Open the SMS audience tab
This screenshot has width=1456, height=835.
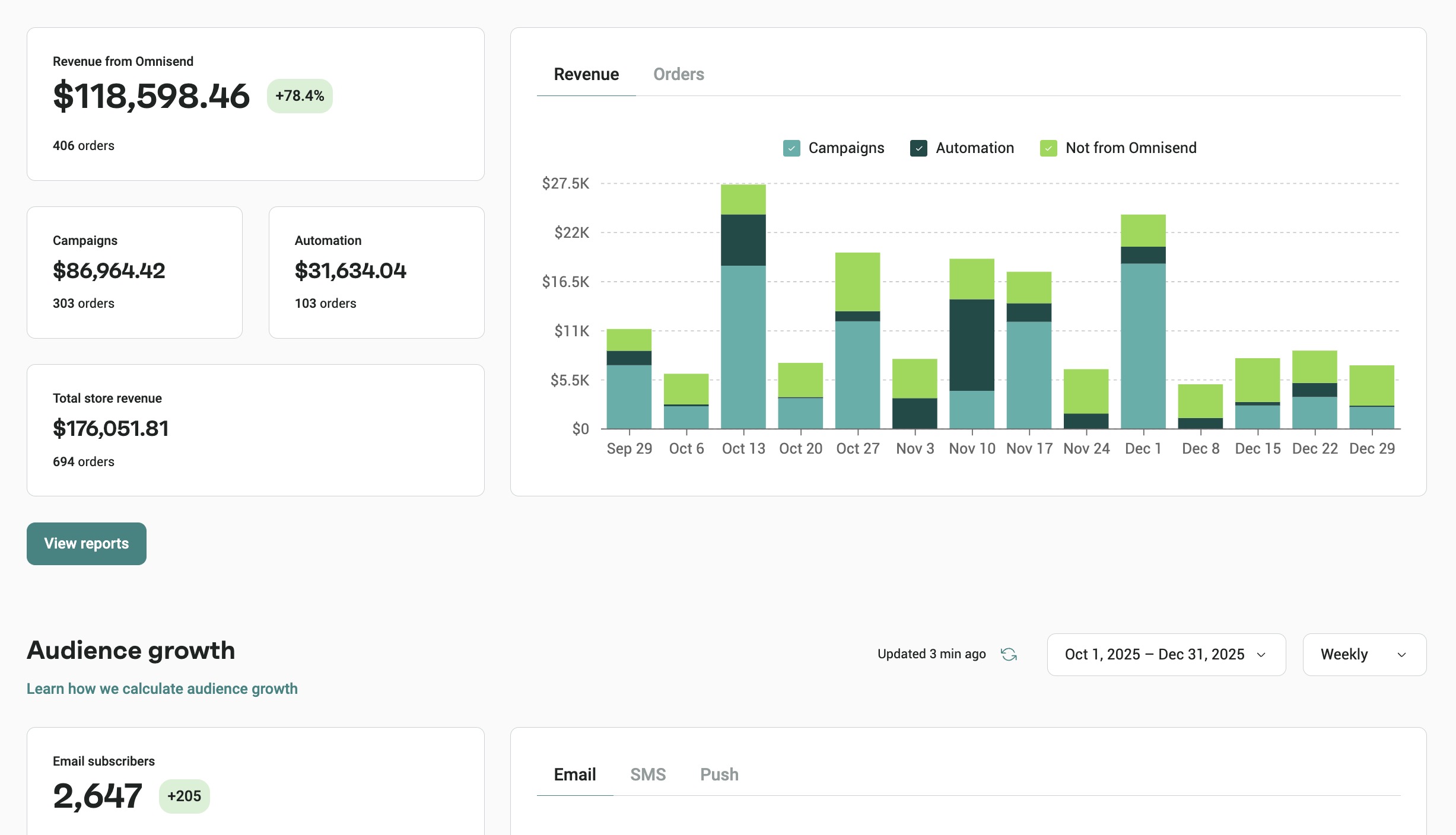click(648, 775)
